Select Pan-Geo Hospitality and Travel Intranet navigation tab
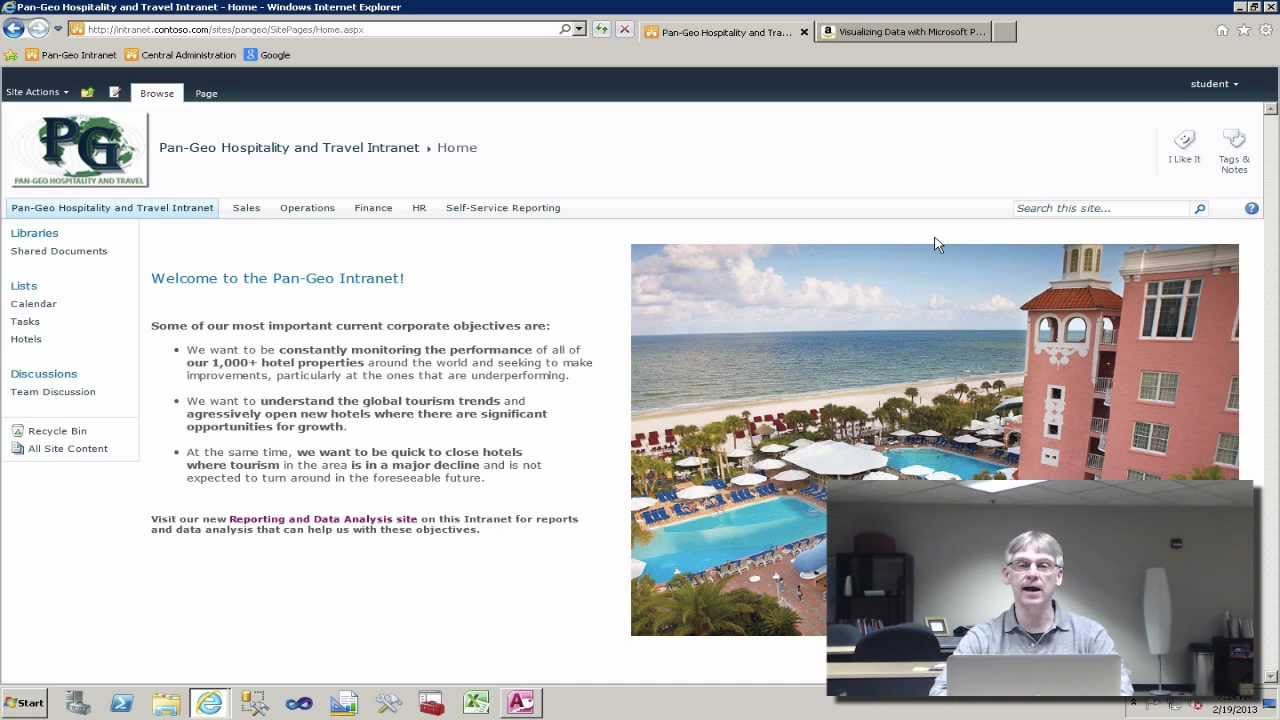Image resolution: width=1280 pixels, height=720 pixels. point(112,208)
